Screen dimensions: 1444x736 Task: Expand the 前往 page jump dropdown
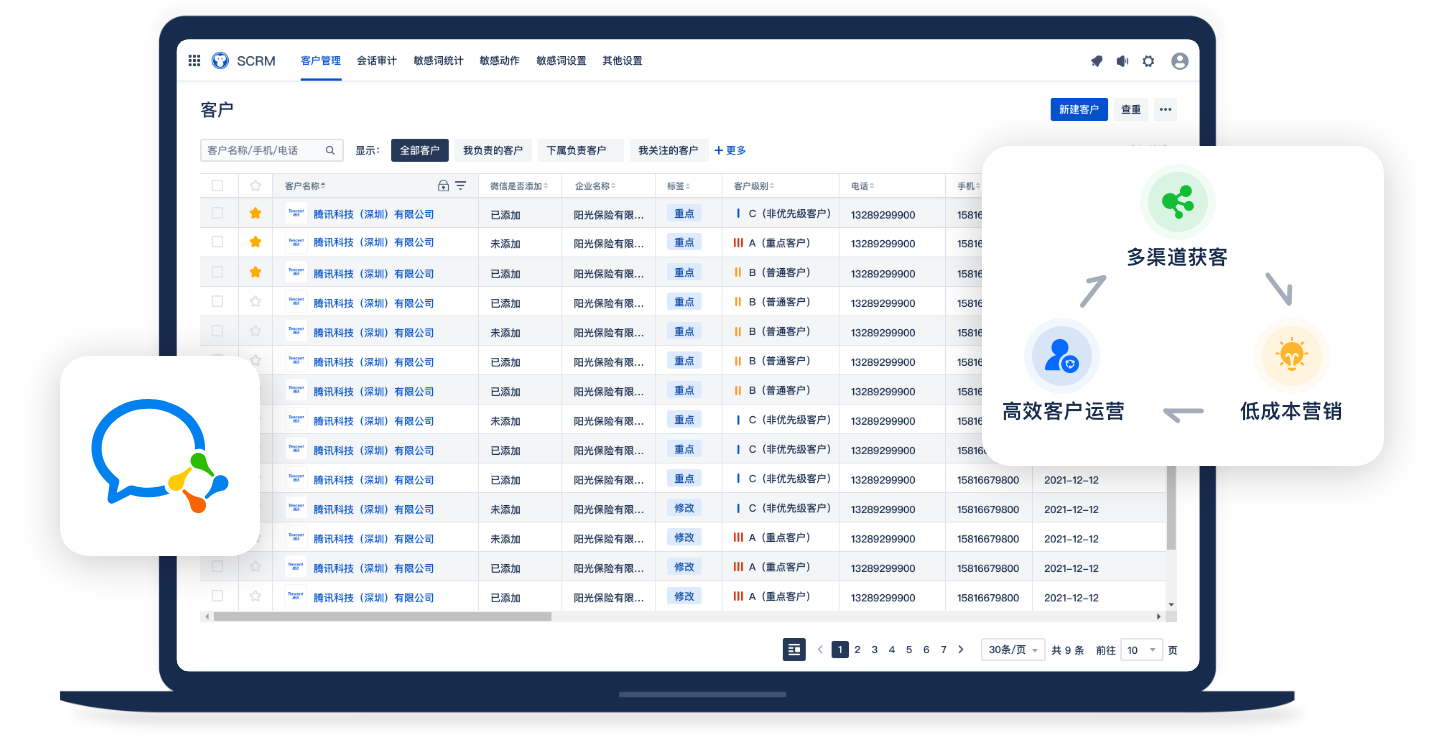[x=1141, y=650]
